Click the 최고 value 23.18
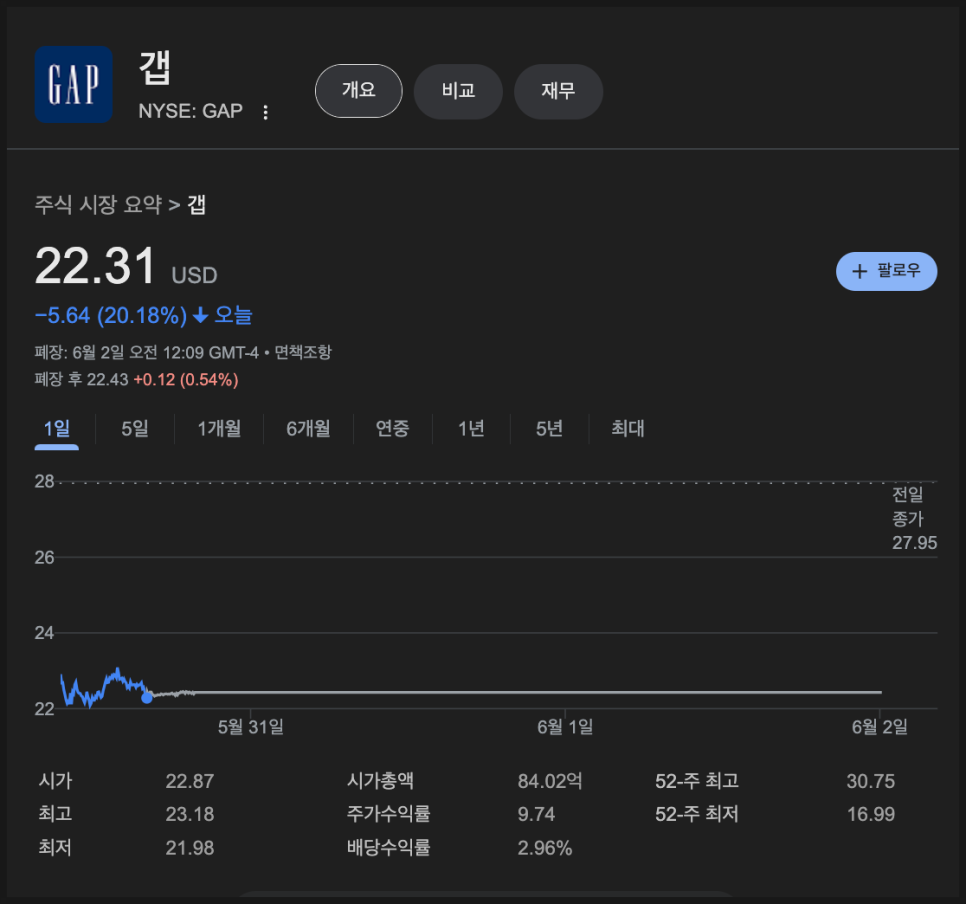Viewport: 966px width, 904px height. click(190, 815)
